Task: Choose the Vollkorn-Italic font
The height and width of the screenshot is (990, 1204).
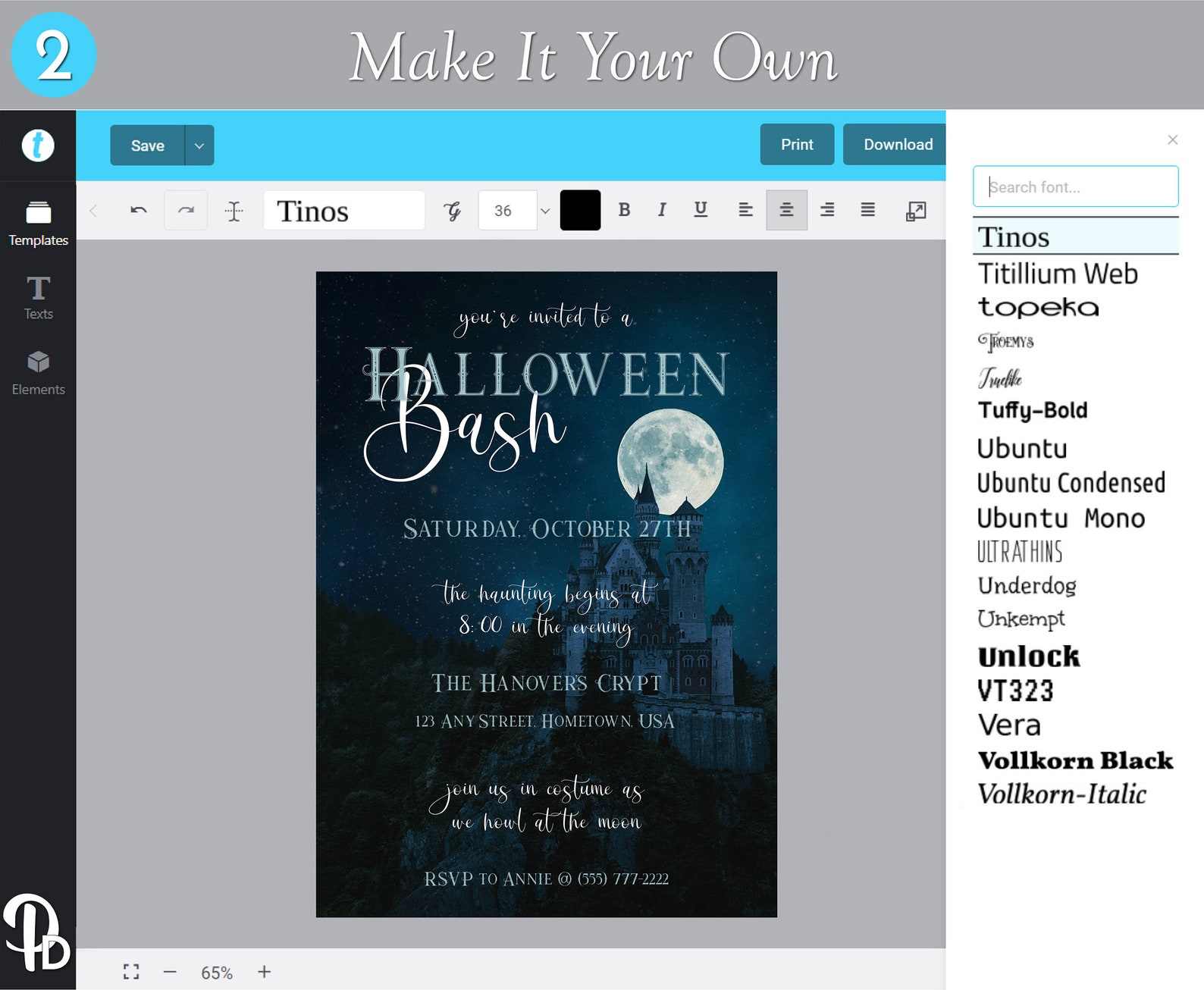Action: pos(1061,794)
